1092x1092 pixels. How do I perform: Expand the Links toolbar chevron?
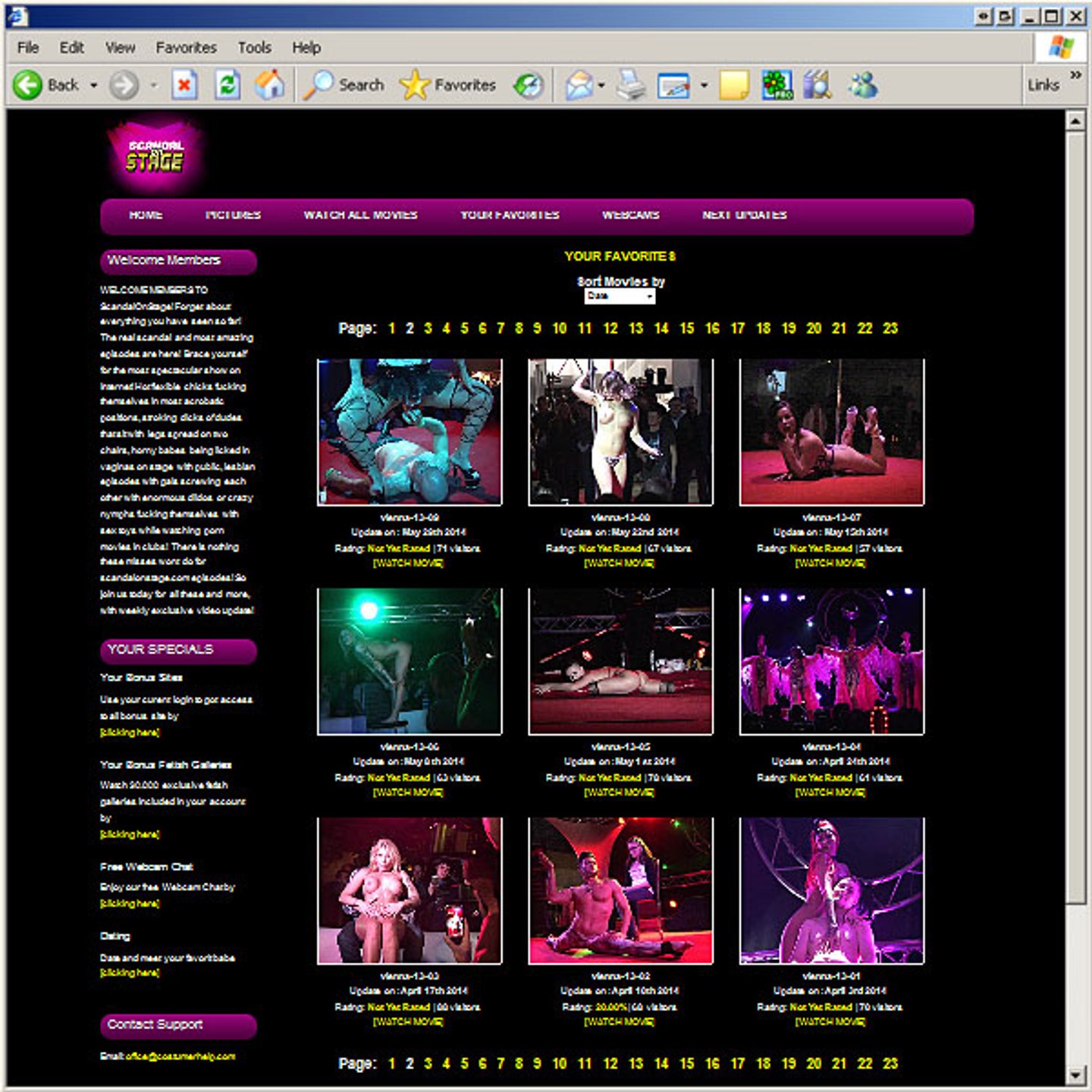point(1075,75)
